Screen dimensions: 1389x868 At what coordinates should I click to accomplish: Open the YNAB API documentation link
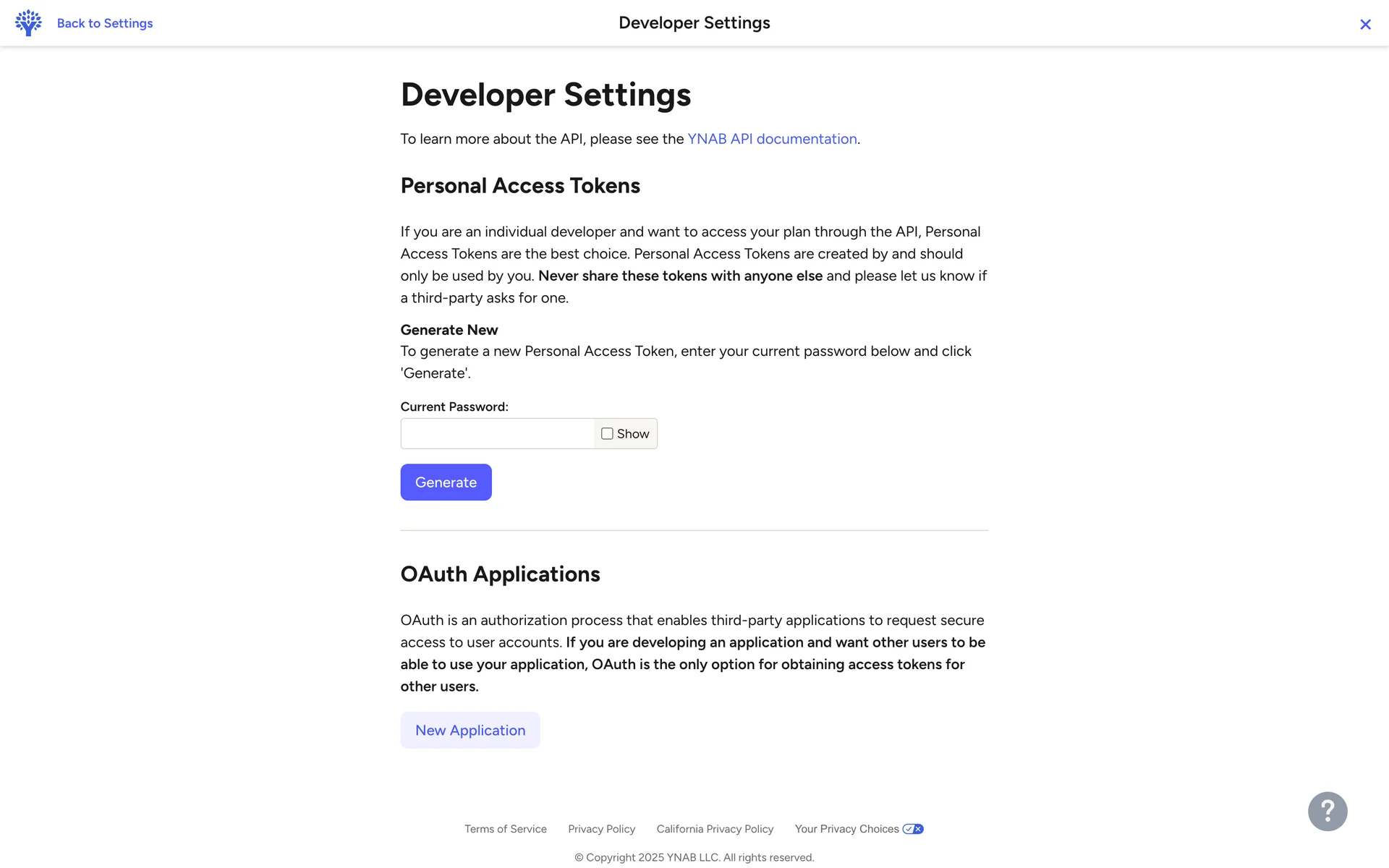[x=772, y=139]
